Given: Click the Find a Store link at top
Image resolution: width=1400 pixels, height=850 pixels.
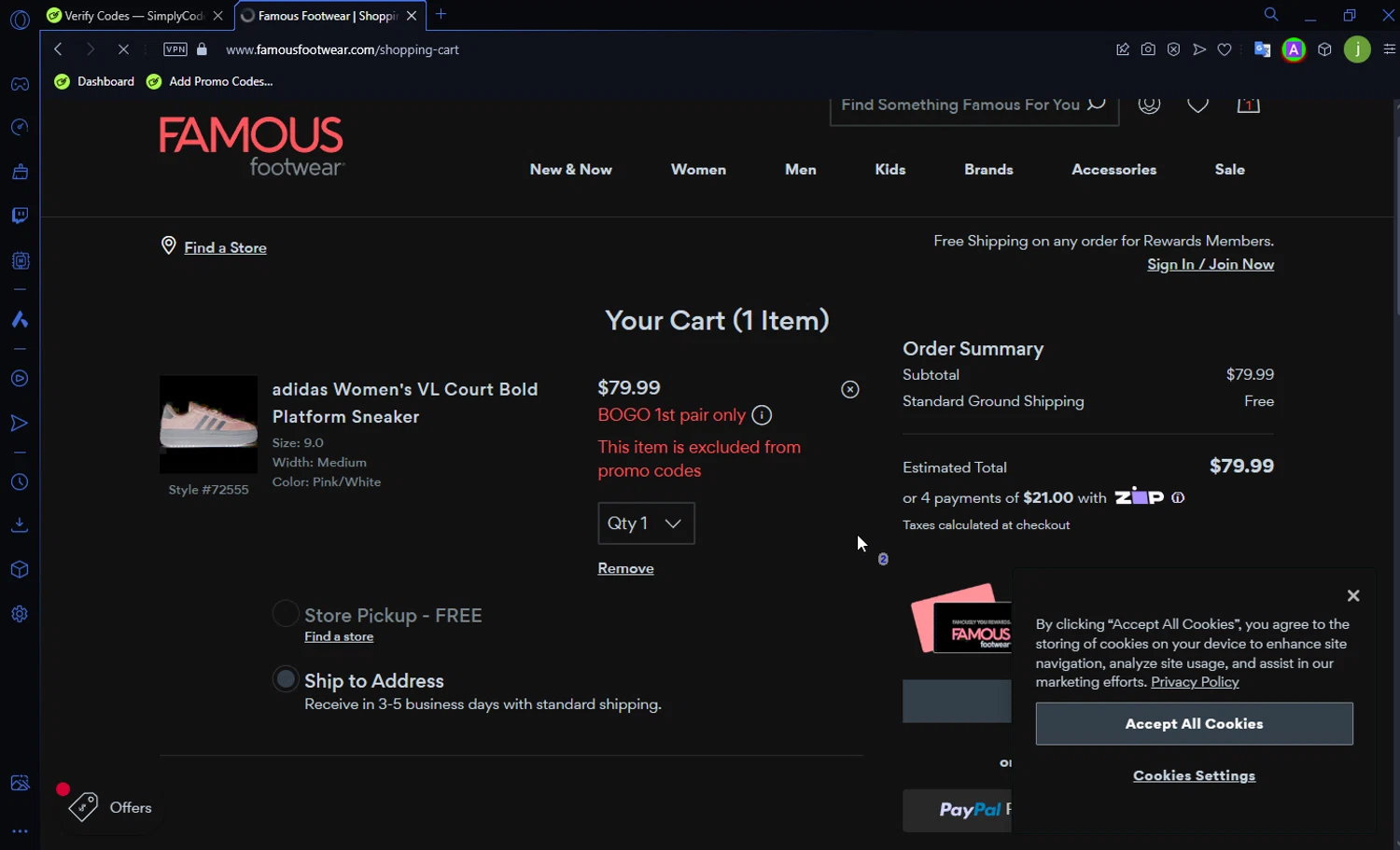Looking at the screenshot, I should point(225,247).
